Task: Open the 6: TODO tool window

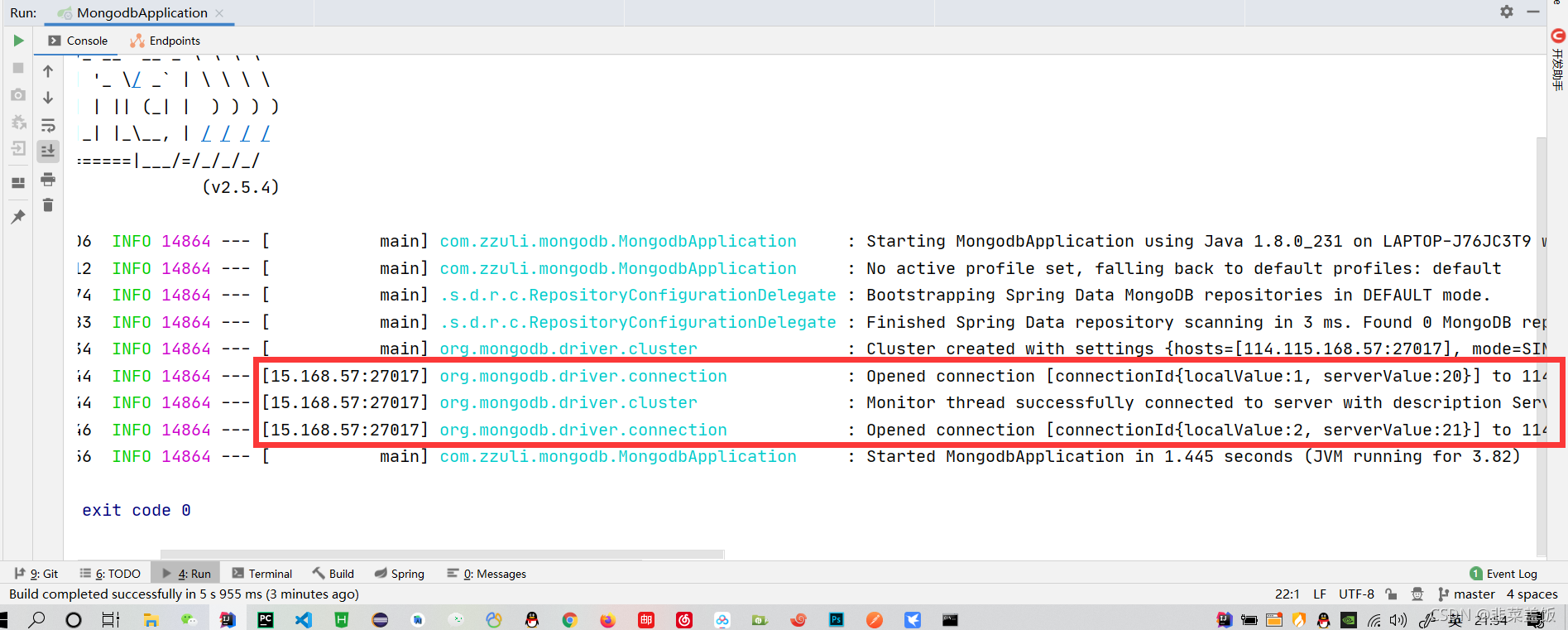Action: click(110, 574)
